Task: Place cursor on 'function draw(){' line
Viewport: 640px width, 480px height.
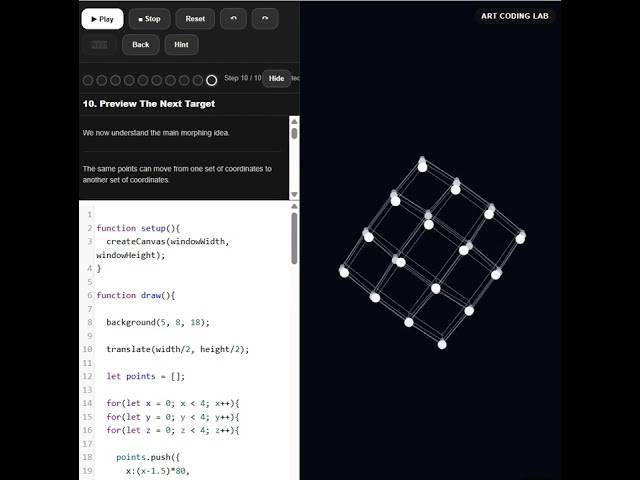Action: (x=136, y=295)
